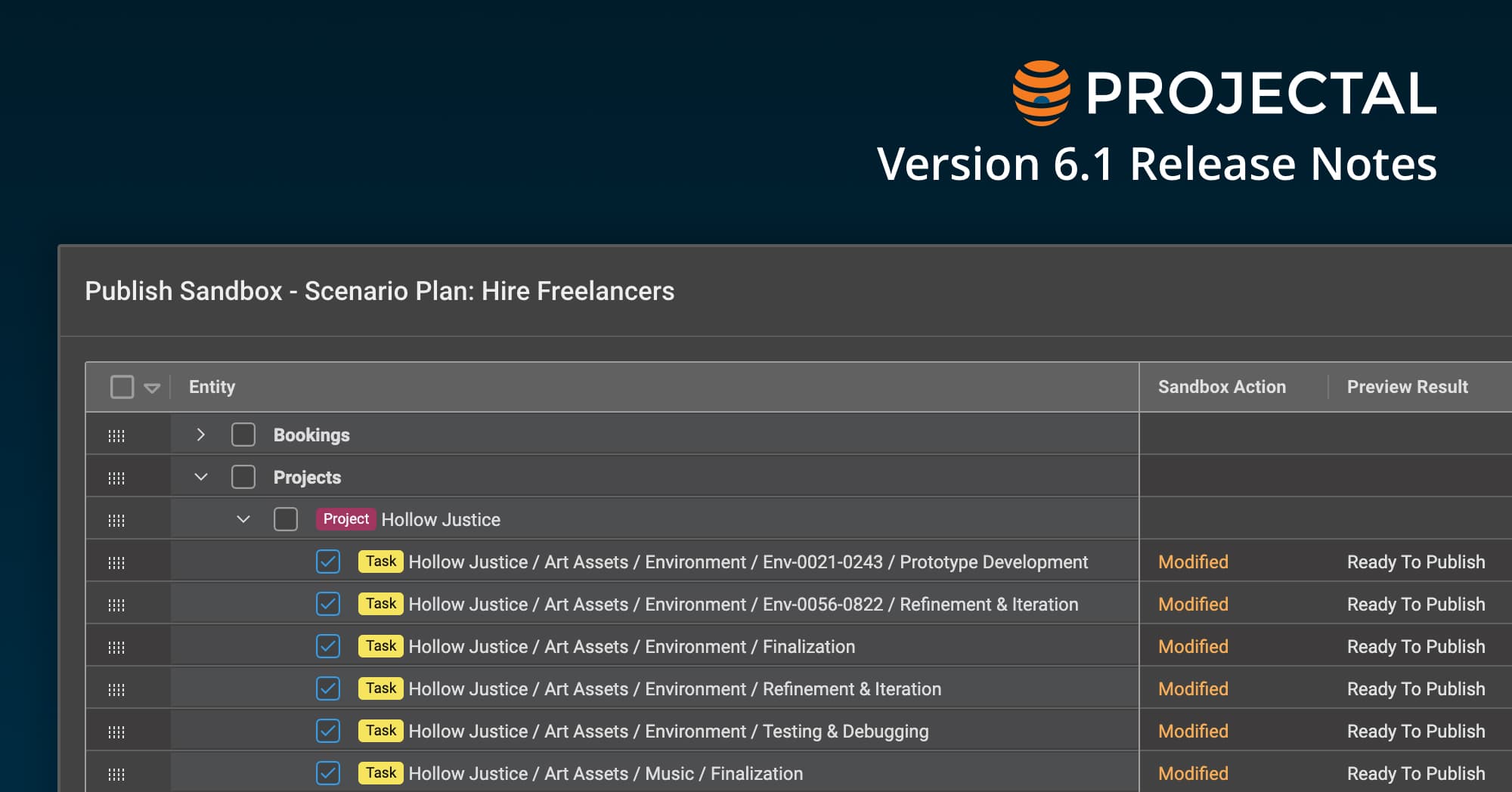Click Modified status on Testing & Debugging row
1512x792 pixels.
point(1193,732)
